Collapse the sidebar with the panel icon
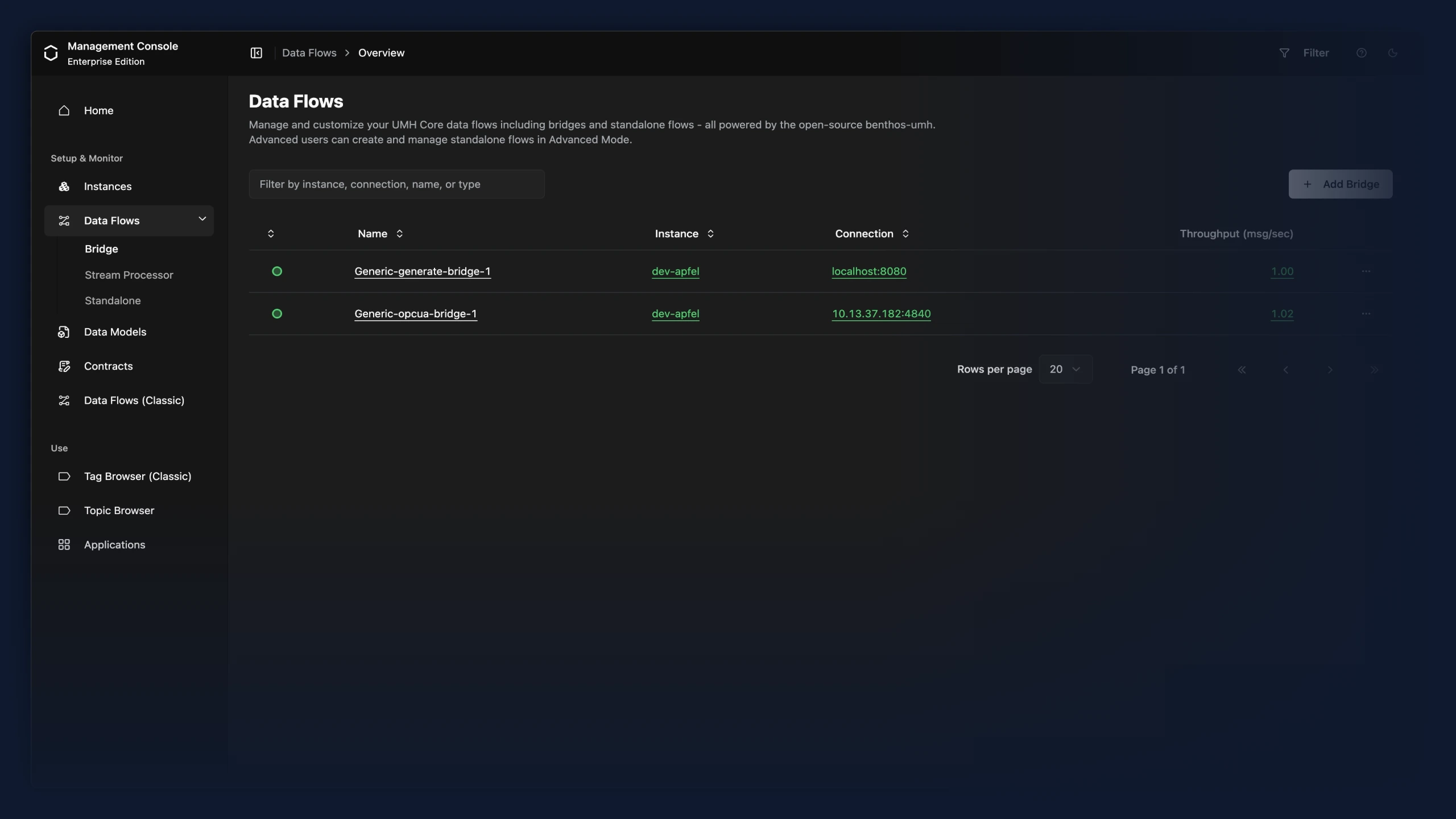This screenshot has width=1456, height=819. [x=257, y=53]
